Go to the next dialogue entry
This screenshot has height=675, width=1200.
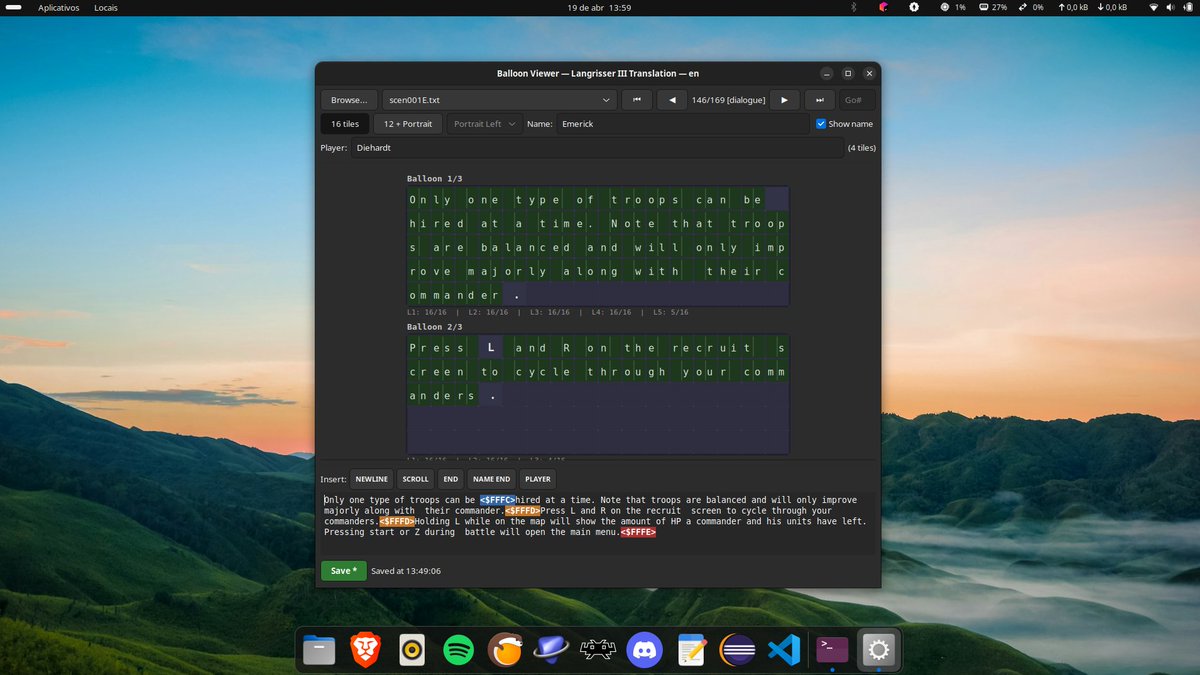click(784, 100)
